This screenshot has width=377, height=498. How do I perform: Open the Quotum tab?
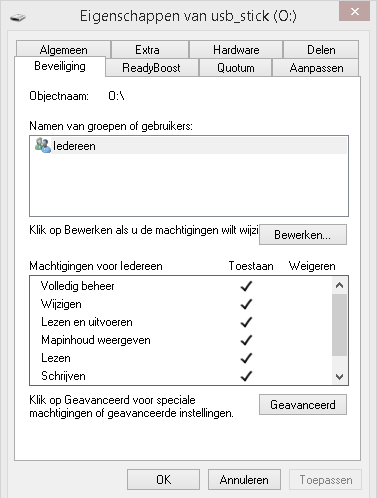click(236, 68)
